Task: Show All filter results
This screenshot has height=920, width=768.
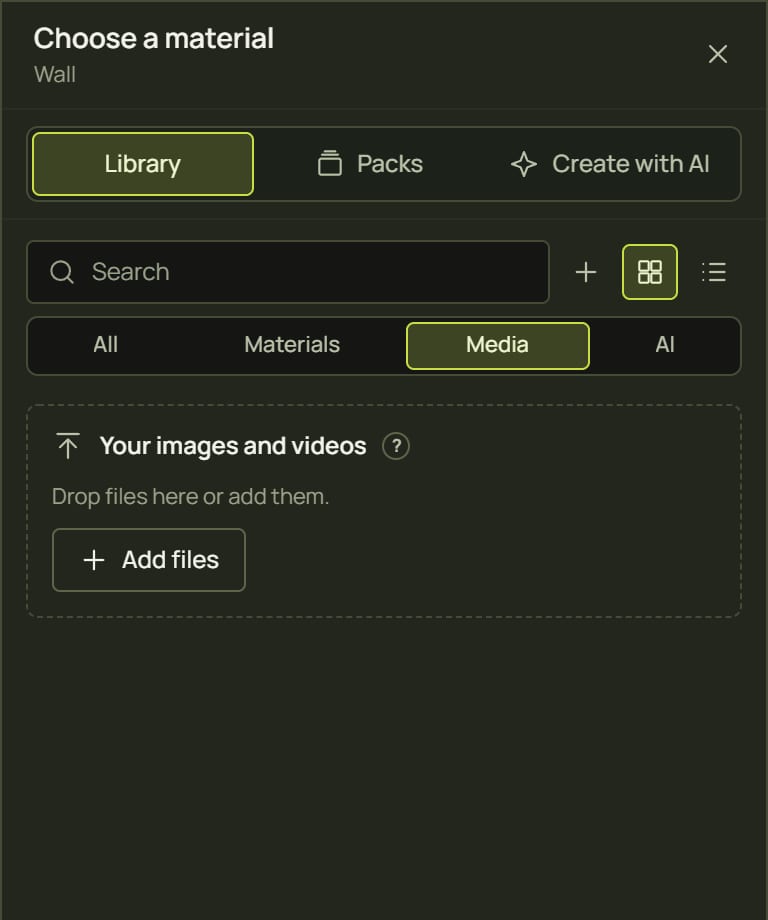Action: (x=106, y=345)
